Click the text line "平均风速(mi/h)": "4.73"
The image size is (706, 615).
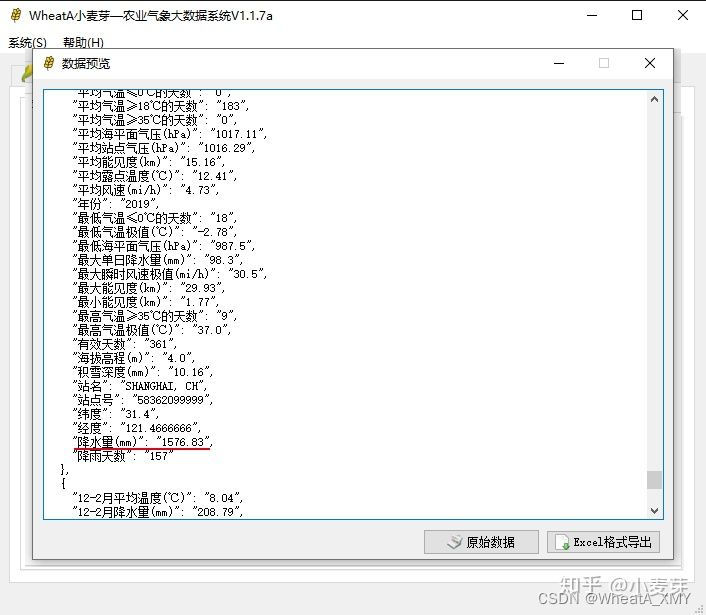[146, 190]
